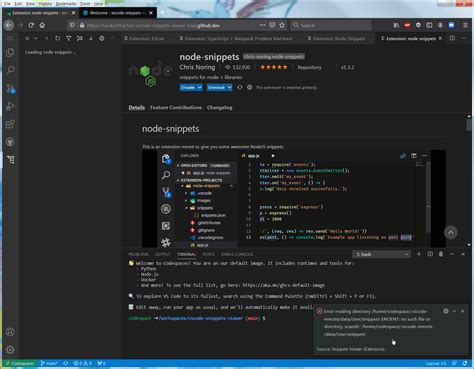
Task: Open editor more actions ellipsis
Action: point(463,38)
